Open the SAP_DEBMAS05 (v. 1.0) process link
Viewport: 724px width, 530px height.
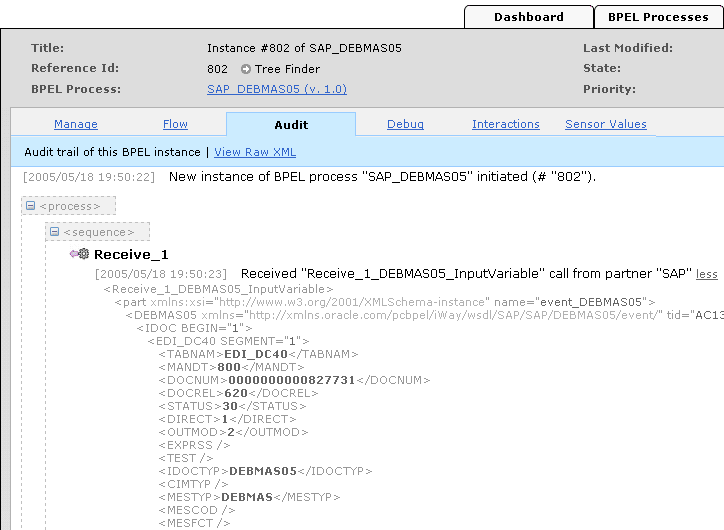[277, 89]
